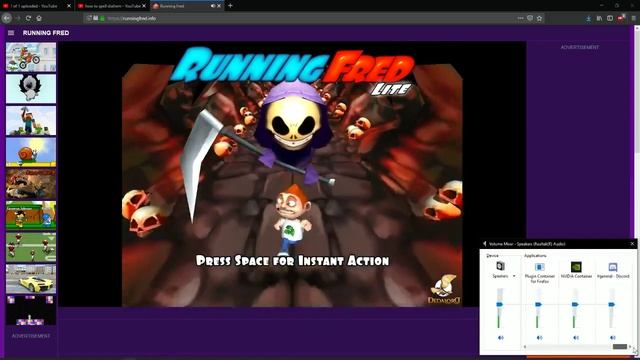
Task: Click the Plugin Container for Firefox icon
Action: [x=539, y=267]
